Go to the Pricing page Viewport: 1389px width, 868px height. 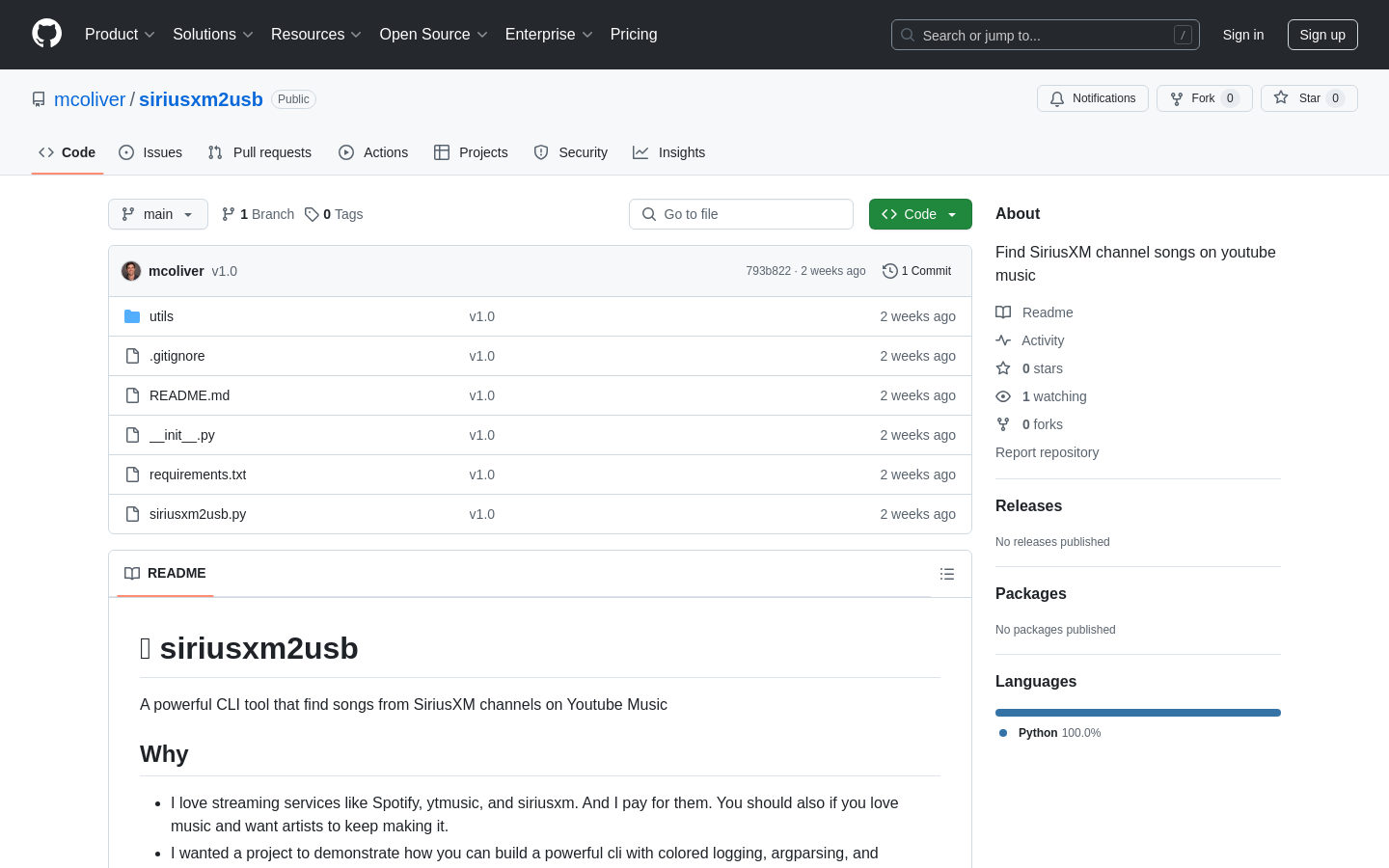(634, 35)
